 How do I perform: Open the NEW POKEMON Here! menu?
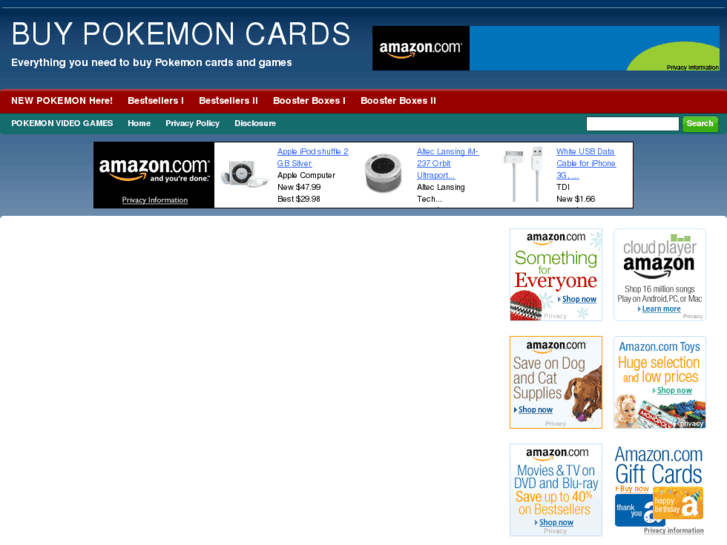tap(62, 101)
